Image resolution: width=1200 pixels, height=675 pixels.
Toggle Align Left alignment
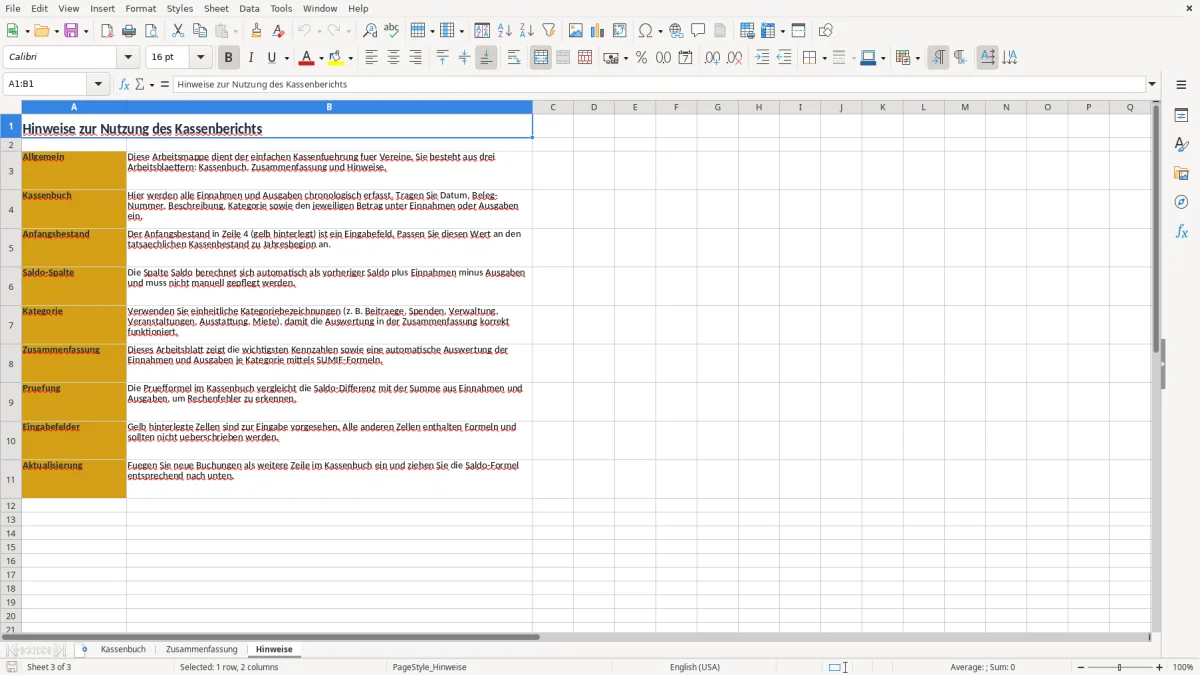371,58
